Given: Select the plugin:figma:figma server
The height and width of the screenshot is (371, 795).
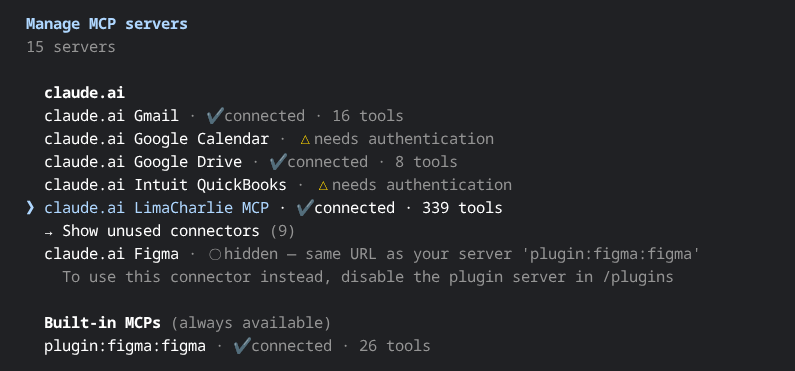Looking at the screenshot, I should point(237,346).
